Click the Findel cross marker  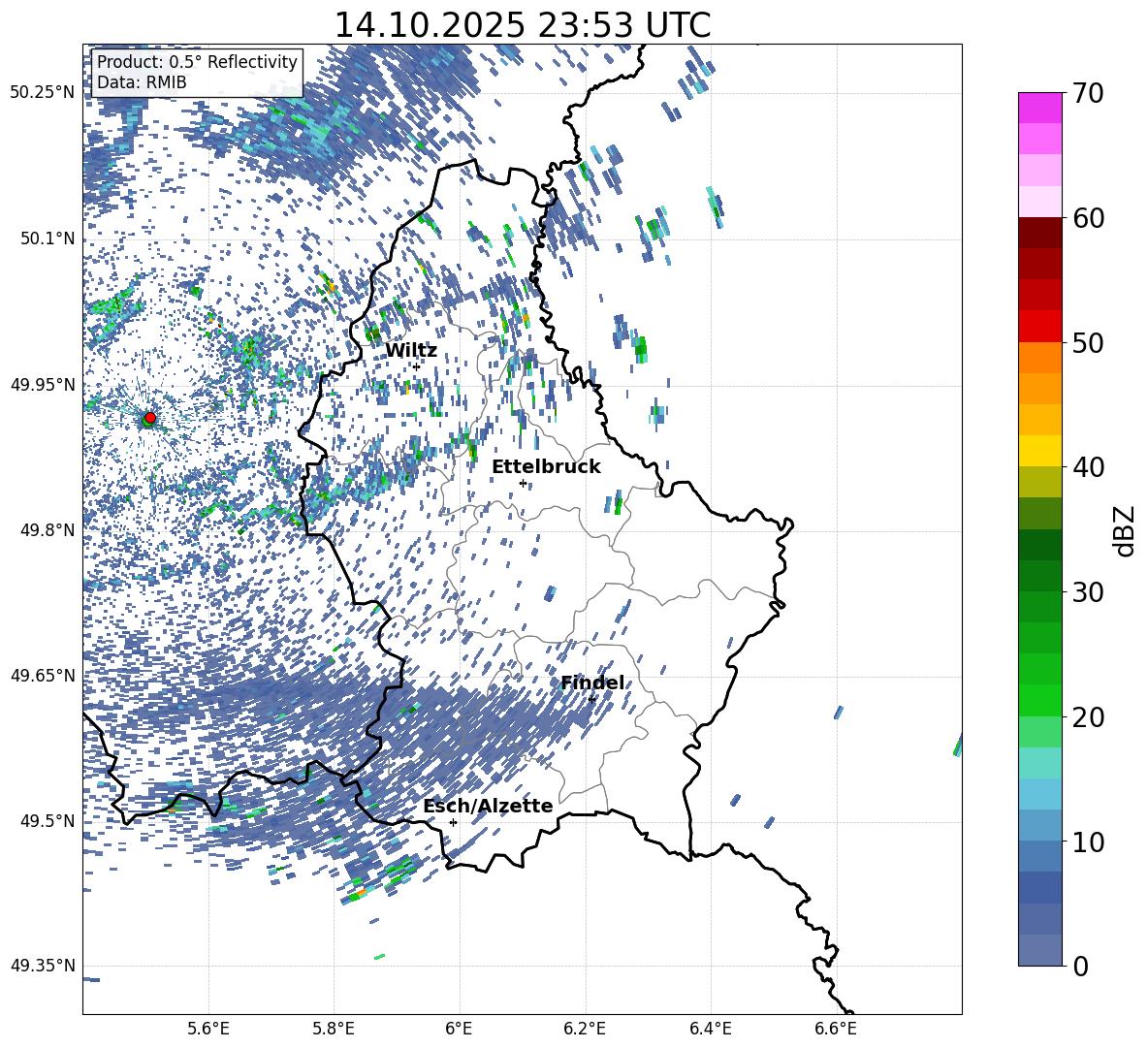click(x=591, y=700)
